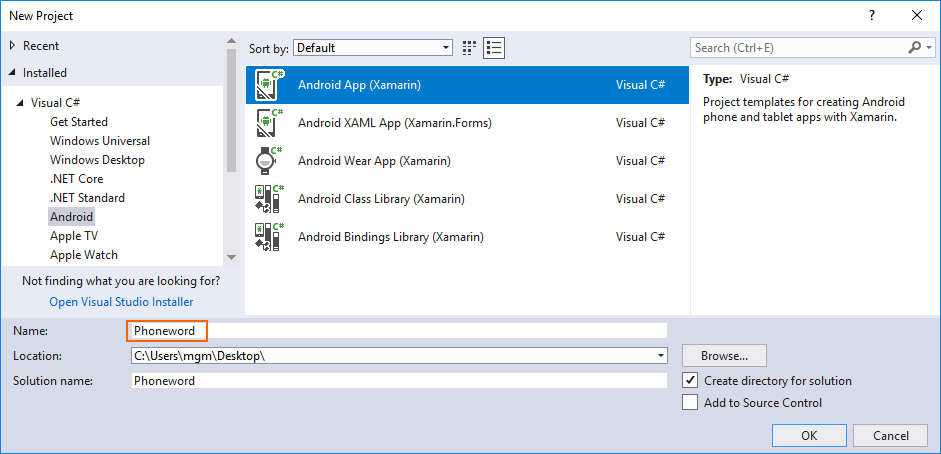The height and width of the screenshot is (454, 941).
Task: Collapse the Visual C# tree node
Action: (x=20, y=103)
